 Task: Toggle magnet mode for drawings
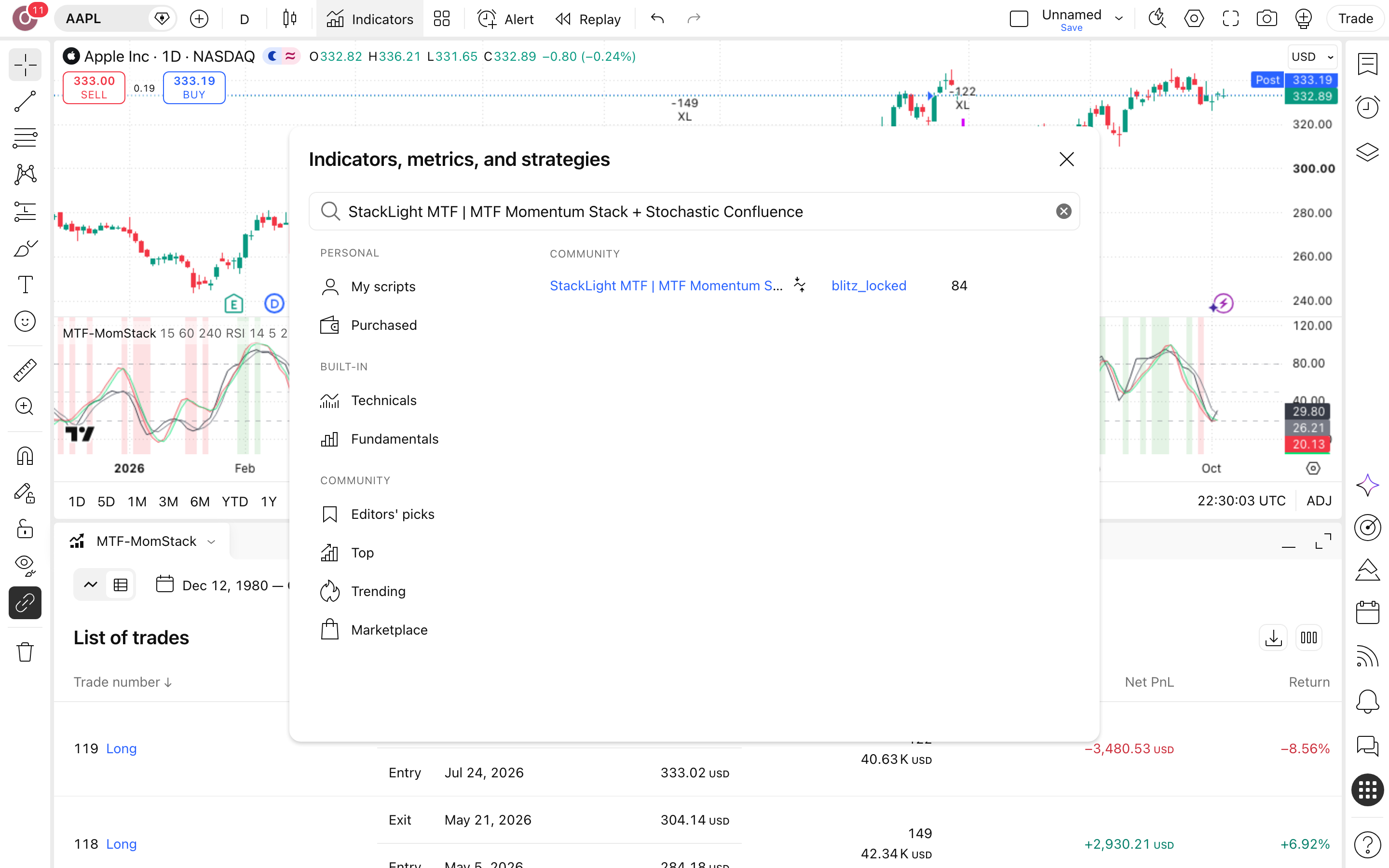pos(25,456)
